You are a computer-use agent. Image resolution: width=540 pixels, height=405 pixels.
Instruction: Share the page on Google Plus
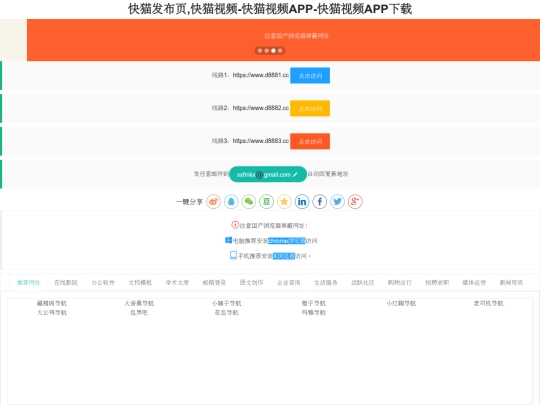(x=355, y=201)
